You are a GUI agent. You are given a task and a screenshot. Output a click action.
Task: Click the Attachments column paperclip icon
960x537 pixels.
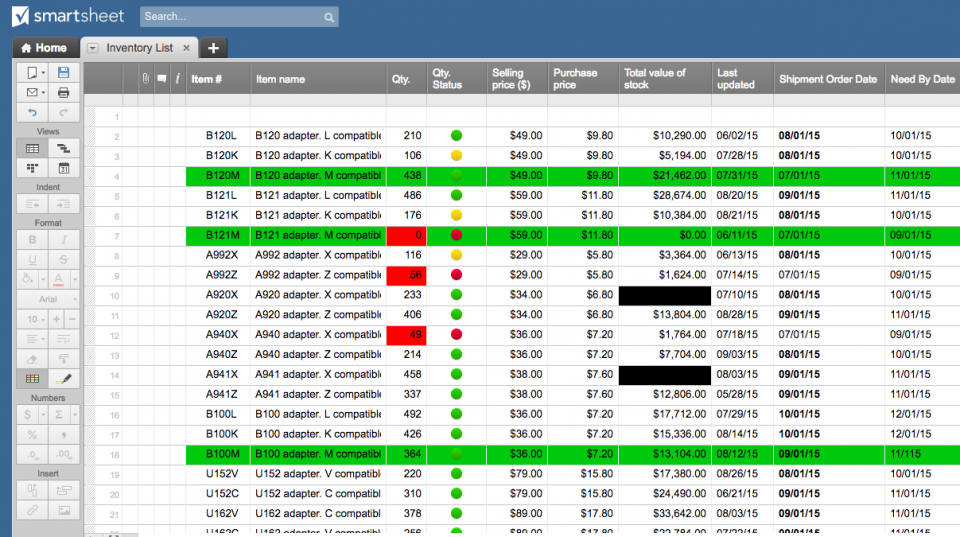[145, 79]
